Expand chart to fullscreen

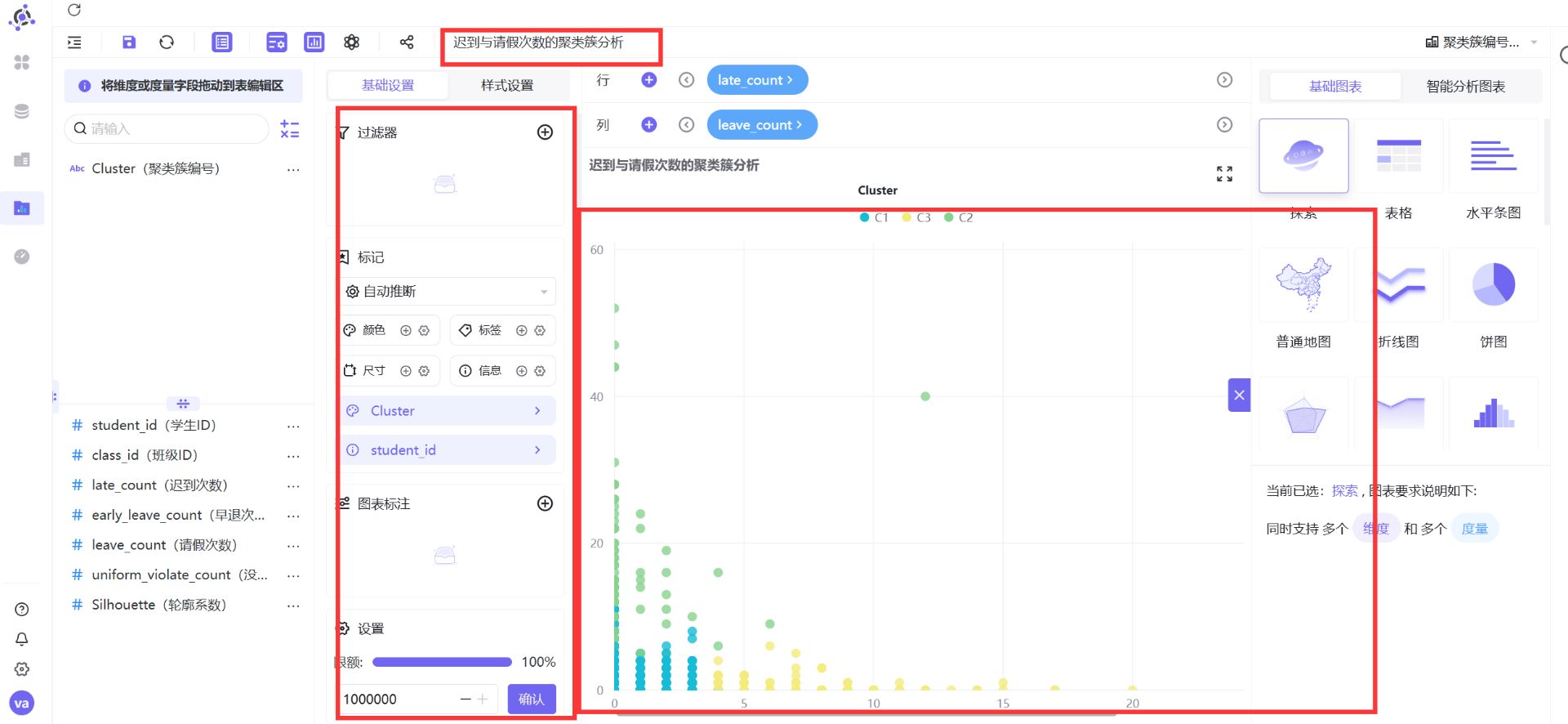click(x=1224, y=174)
